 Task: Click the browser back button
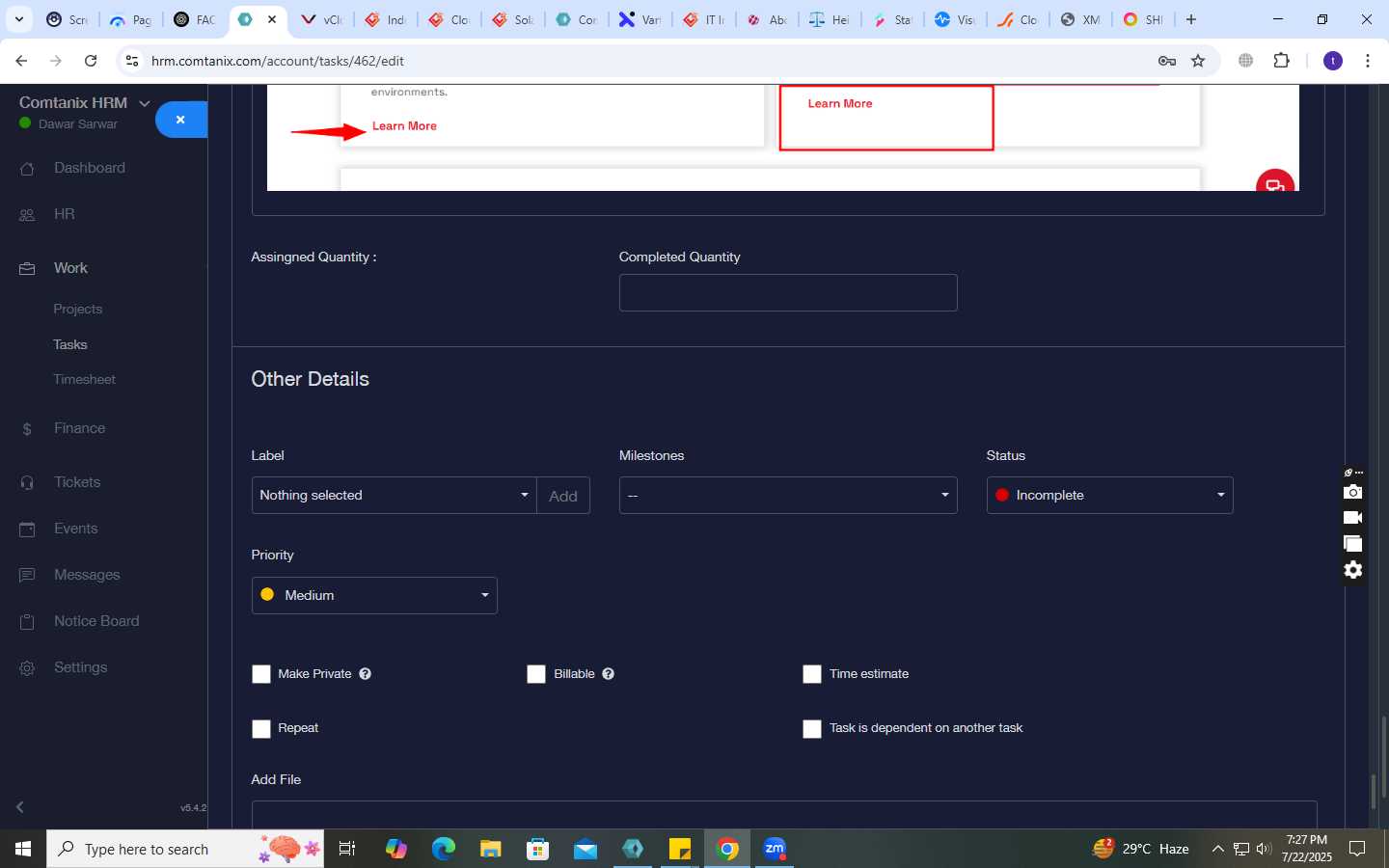point(21,61)
